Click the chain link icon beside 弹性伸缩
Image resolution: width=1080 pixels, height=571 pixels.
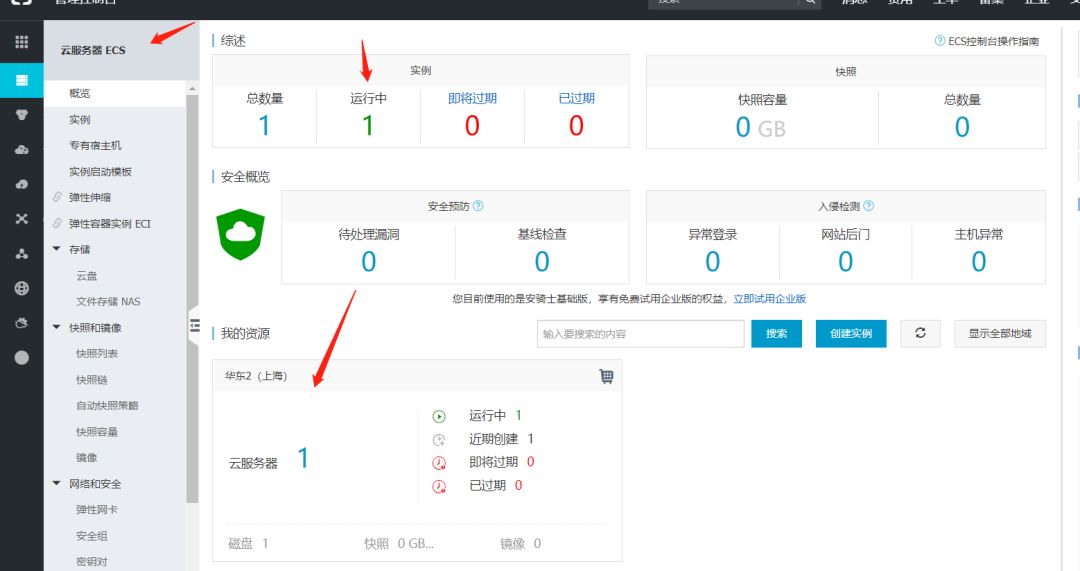(x=57, y=197)
